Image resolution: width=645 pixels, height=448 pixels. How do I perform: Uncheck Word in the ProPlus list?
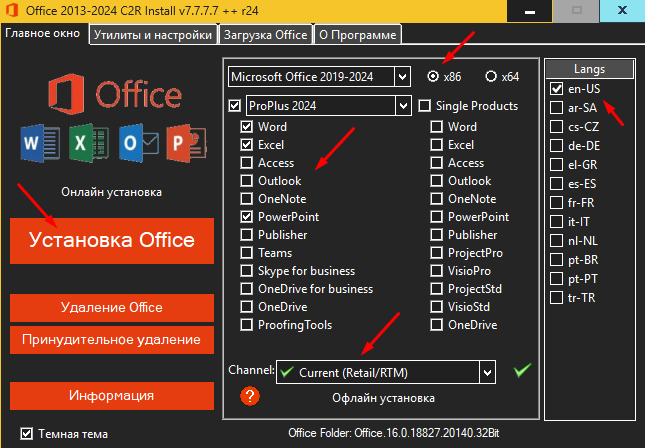coord(246,127)
